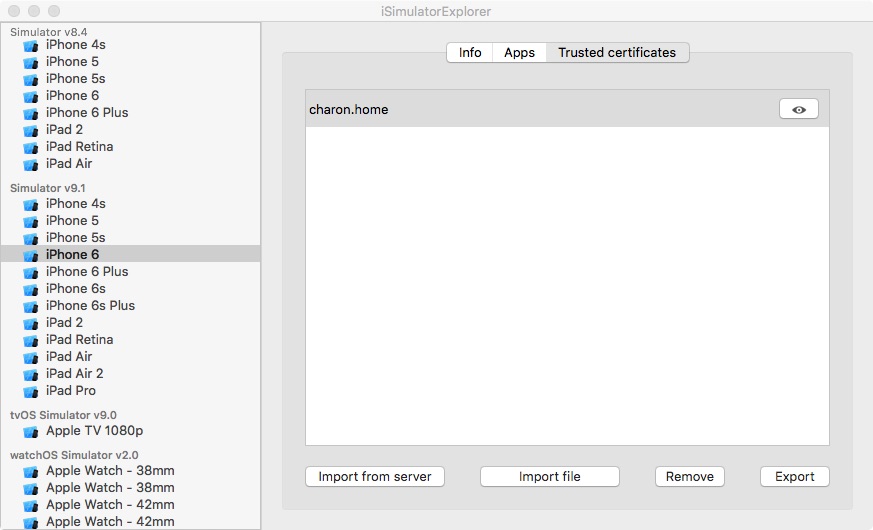The height and width of the screenshot is (530, 873).
Task: Click the icon beside iPhone 6 Plus under Simulator v8.4
Action: (31, 114)
